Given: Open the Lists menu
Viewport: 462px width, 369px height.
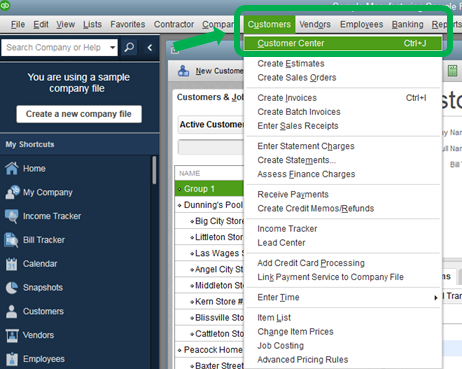Looking at the screenshot, I should coord(92,24).
